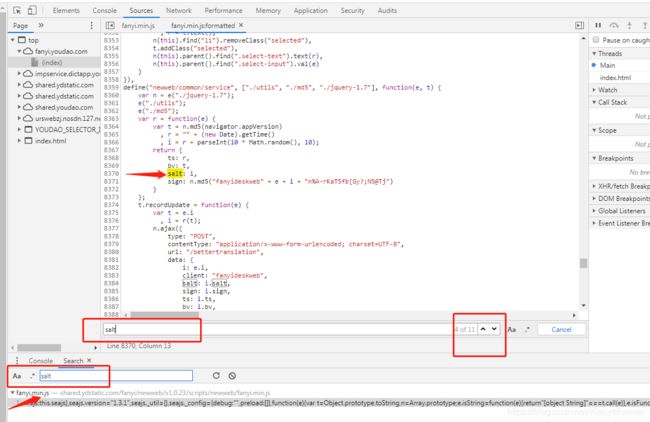Select the (index) file
The width and height of the screenshot is (650, 422).
[x=52, y=63]
